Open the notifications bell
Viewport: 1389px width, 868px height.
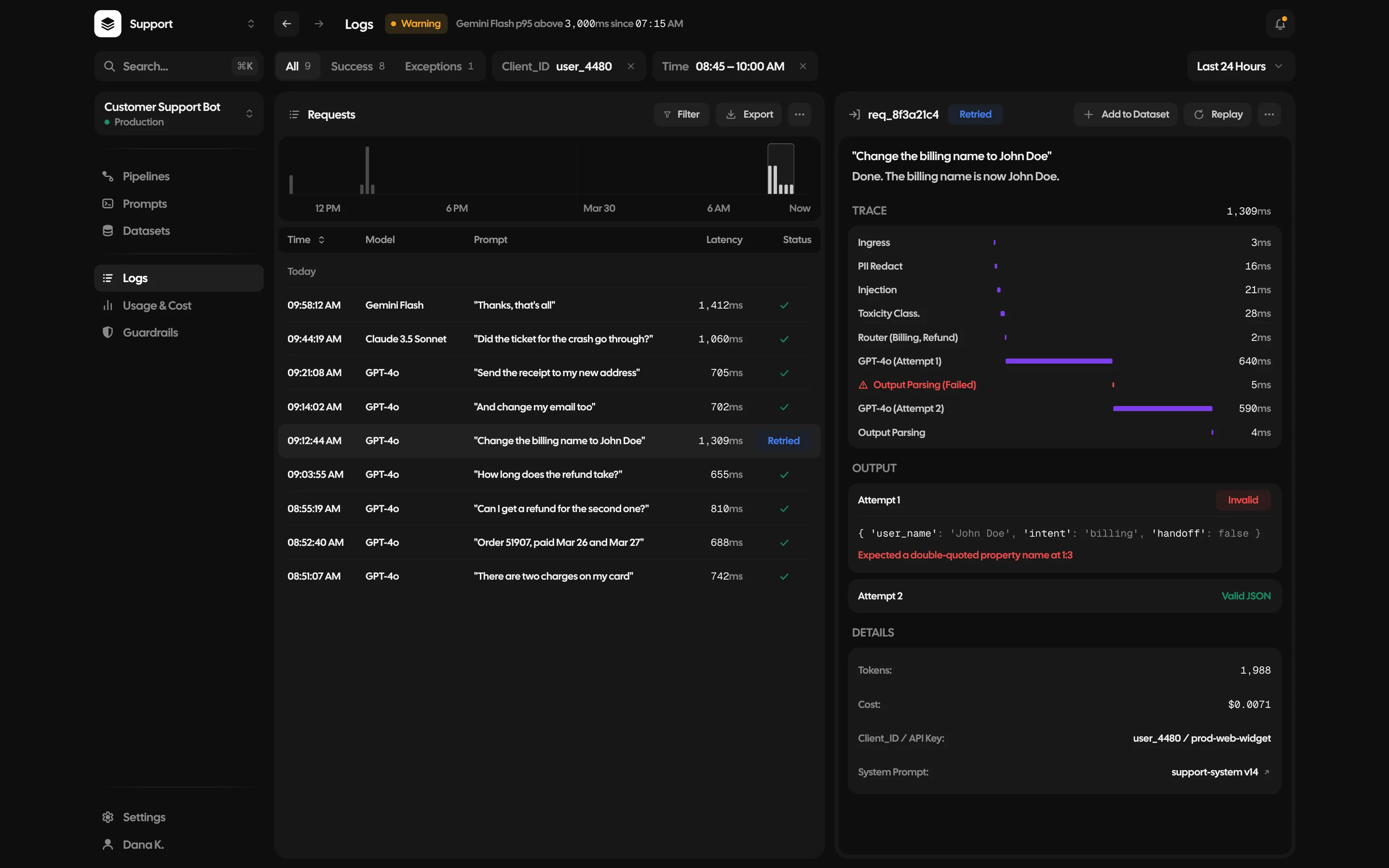coord(1280,24)
